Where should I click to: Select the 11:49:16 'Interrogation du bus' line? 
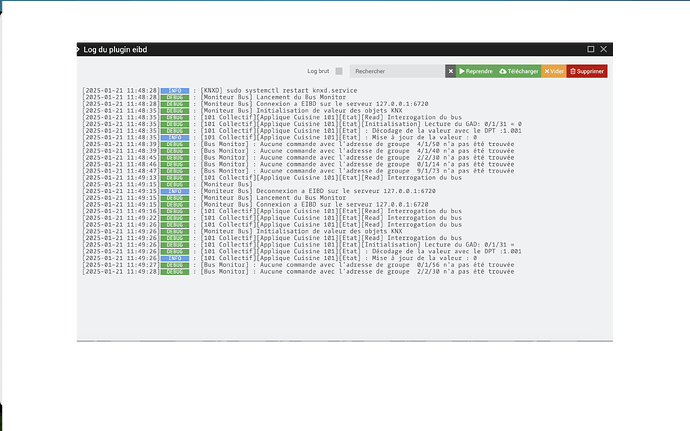point(272,211)
